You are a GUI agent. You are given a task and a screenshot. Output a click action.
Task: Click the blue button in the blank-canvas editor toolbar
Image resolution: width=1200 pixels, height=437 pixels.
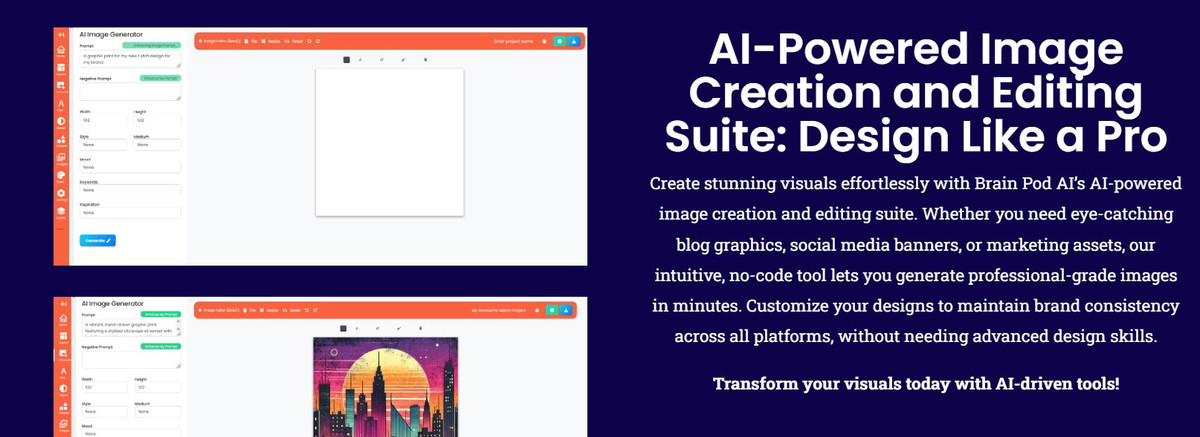pyautogui.click(x=574, y=41)
